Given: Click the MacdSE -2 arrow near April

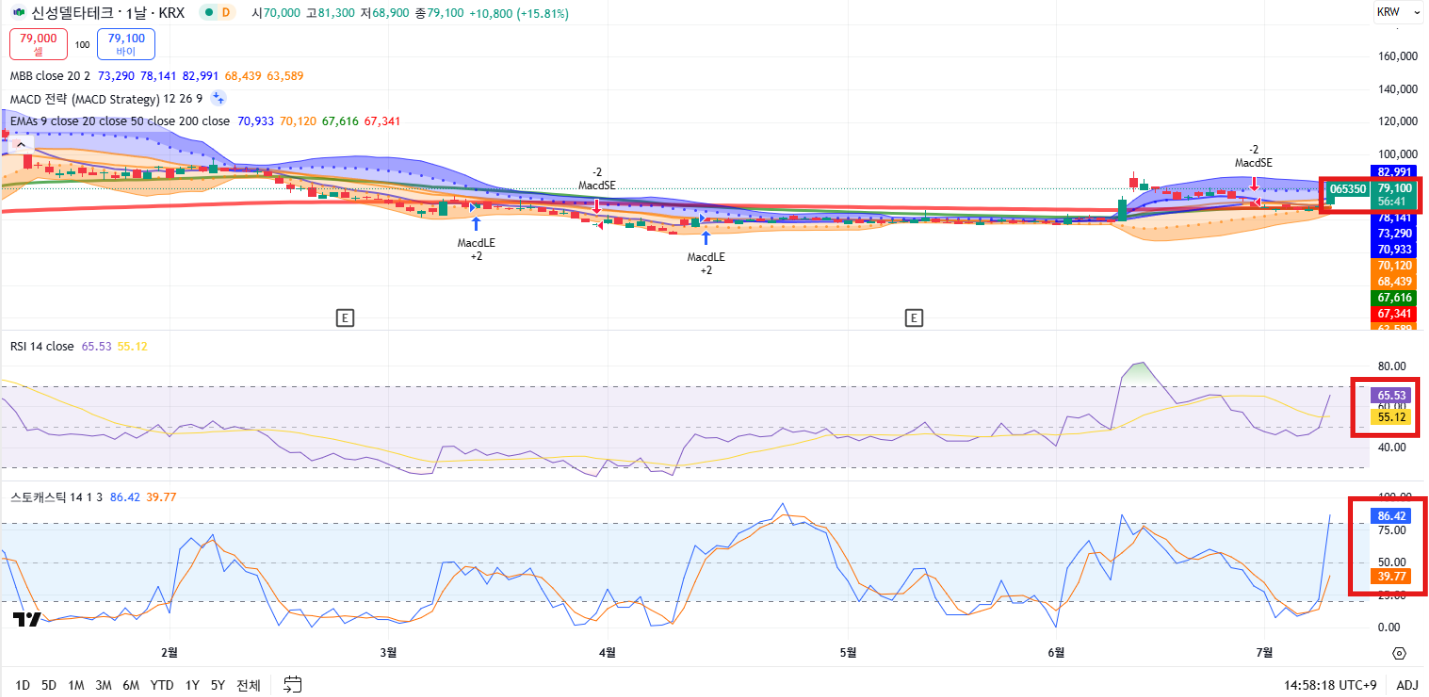Looking at the screenshot, I should click(x=596, y=205).
